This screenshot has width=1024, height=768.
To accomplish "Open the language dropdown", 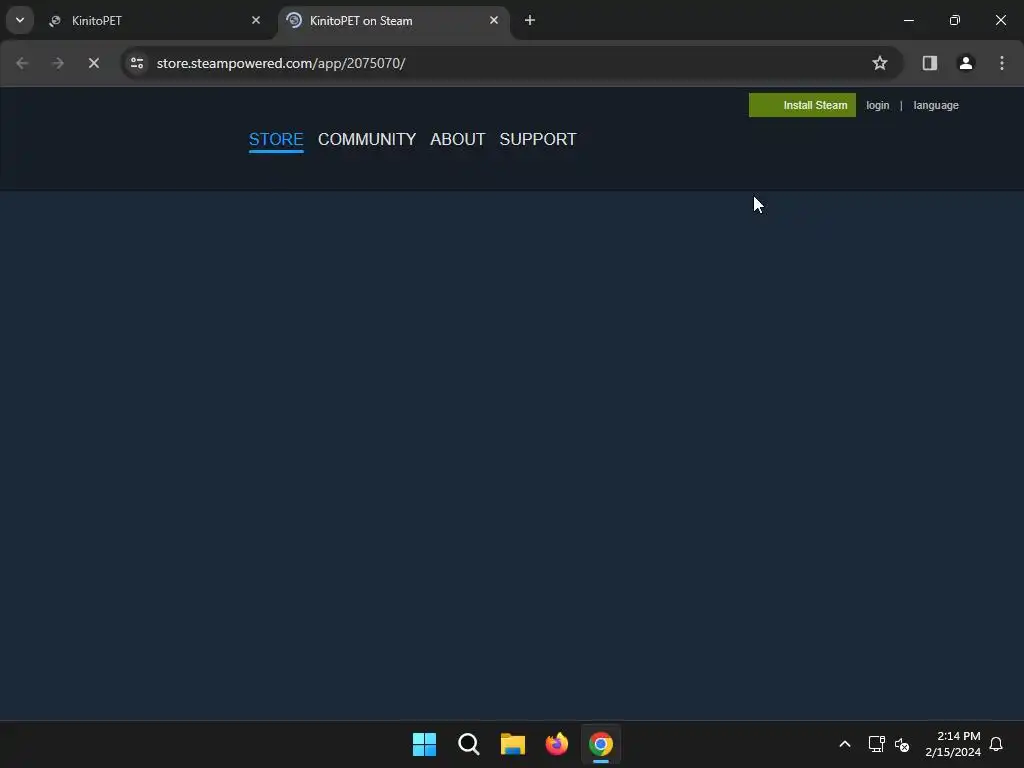I will (x=936, y=105).
